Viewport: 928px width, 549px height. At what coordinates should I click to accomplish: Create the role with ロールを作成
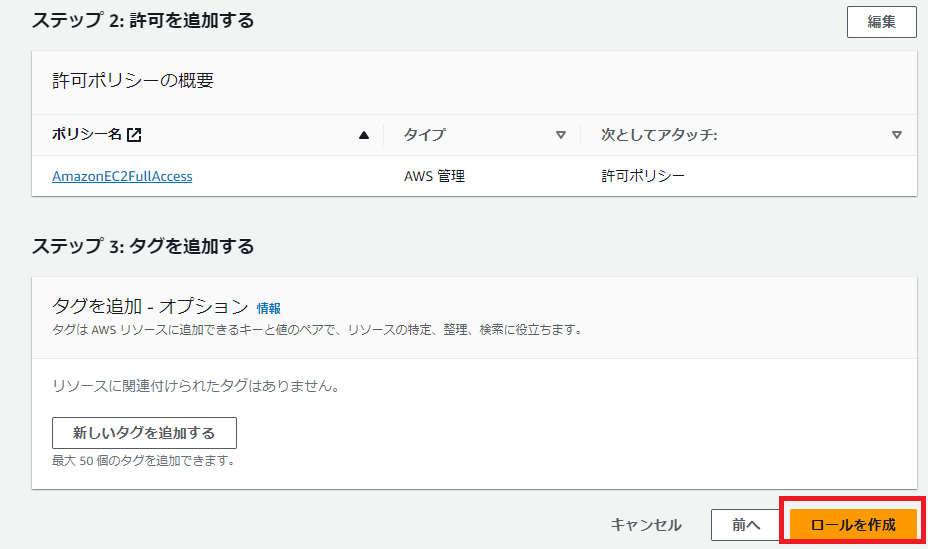coord(852,525)
